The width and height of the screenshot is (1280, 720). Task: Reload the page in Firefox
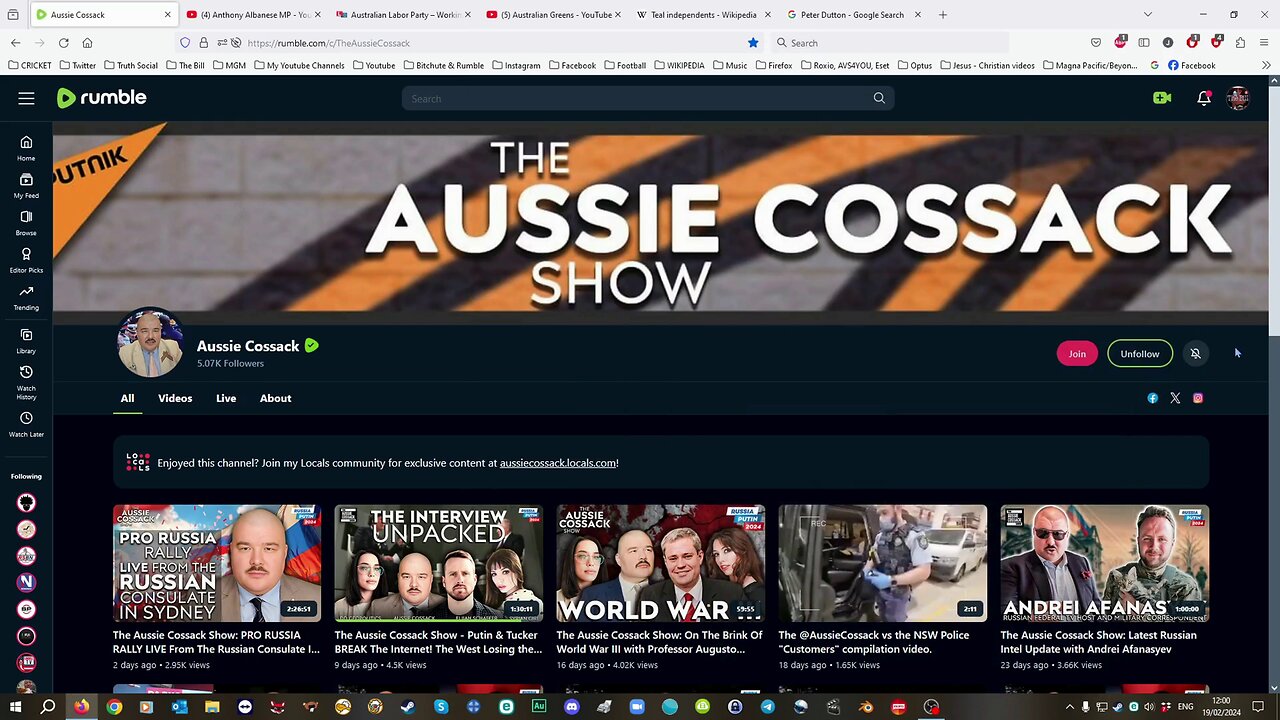click(63, 43)
